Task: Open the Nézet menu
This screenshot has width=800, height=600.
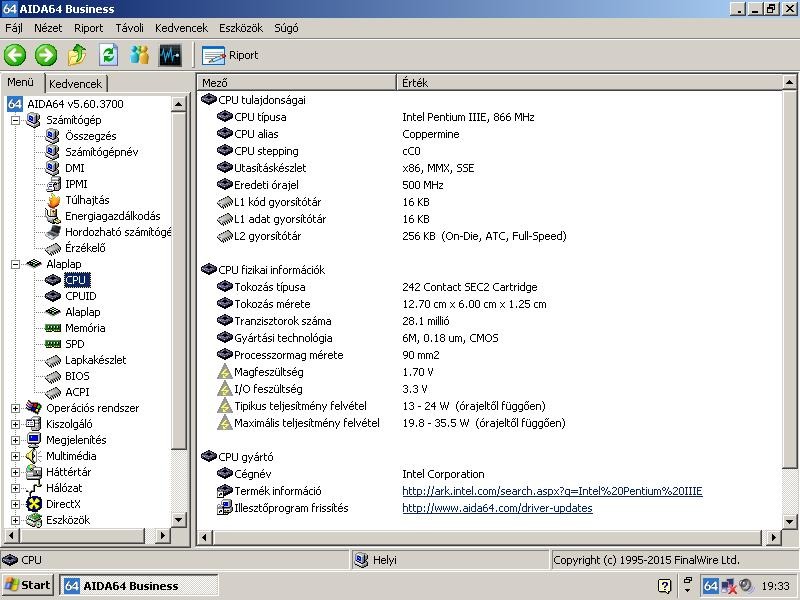Action: coord(48,28)
